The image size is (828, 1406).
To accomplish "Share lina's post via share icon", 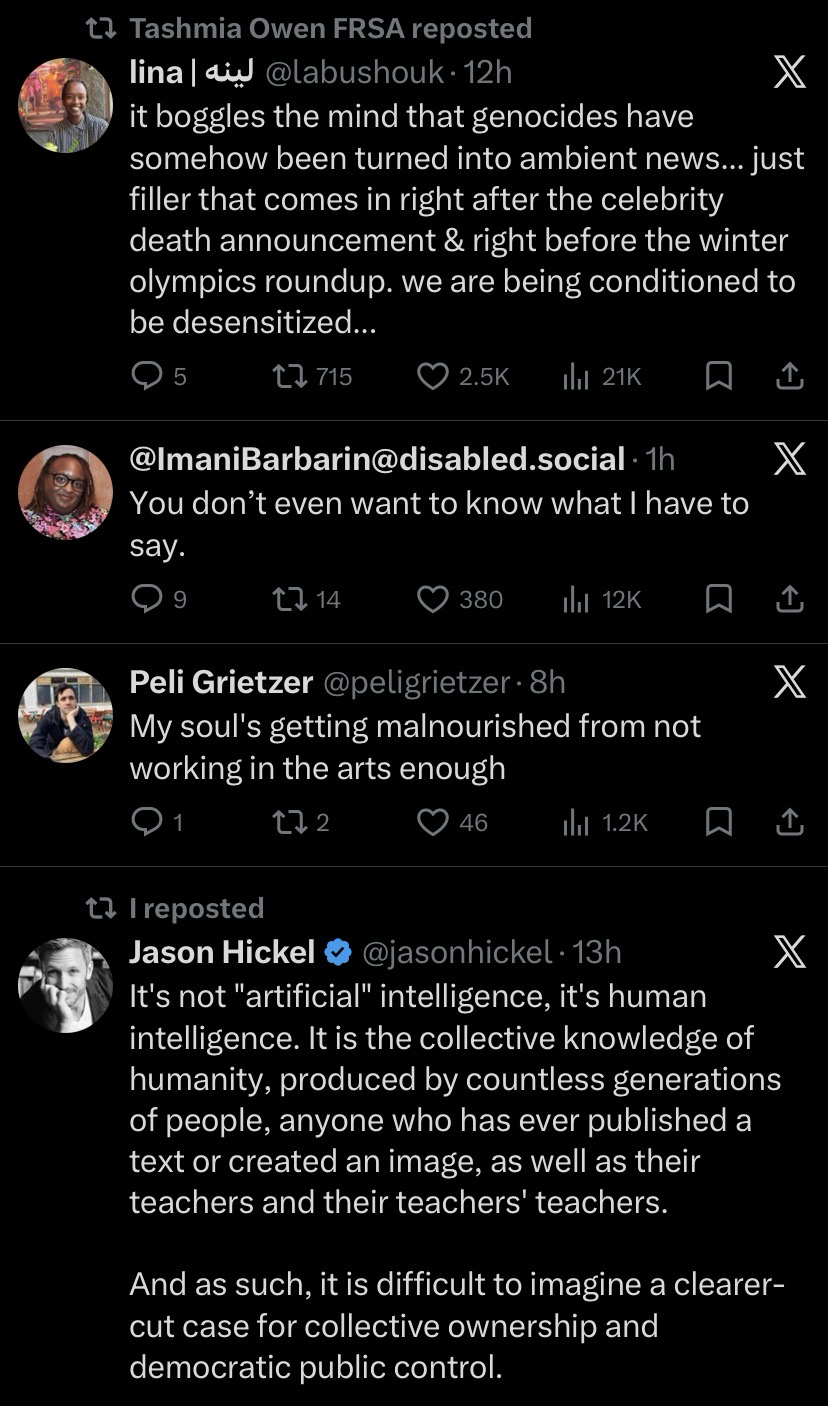I will 789,376.
